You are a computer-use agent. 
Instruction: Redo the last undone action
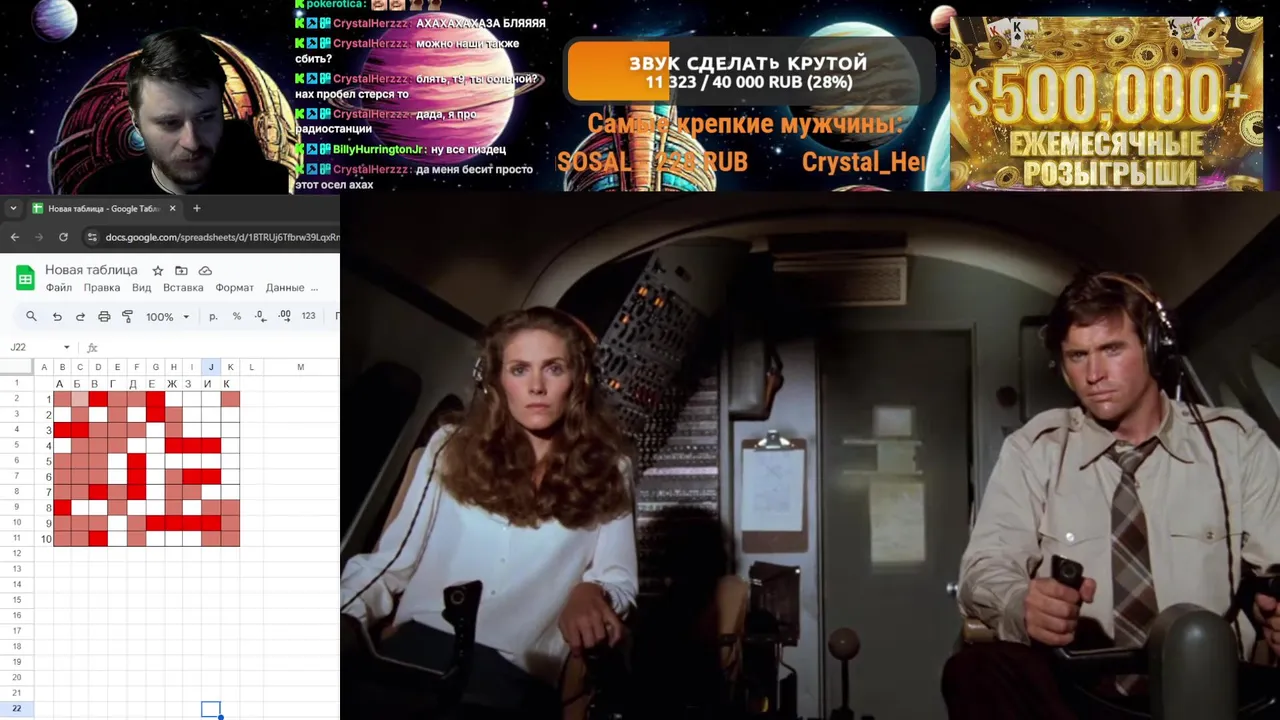coord(80,316)
